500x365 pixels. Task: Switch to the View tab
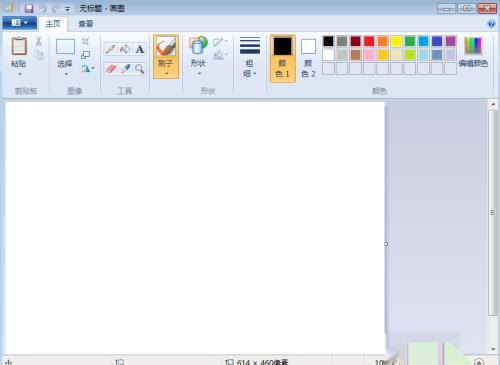(86, 24)
